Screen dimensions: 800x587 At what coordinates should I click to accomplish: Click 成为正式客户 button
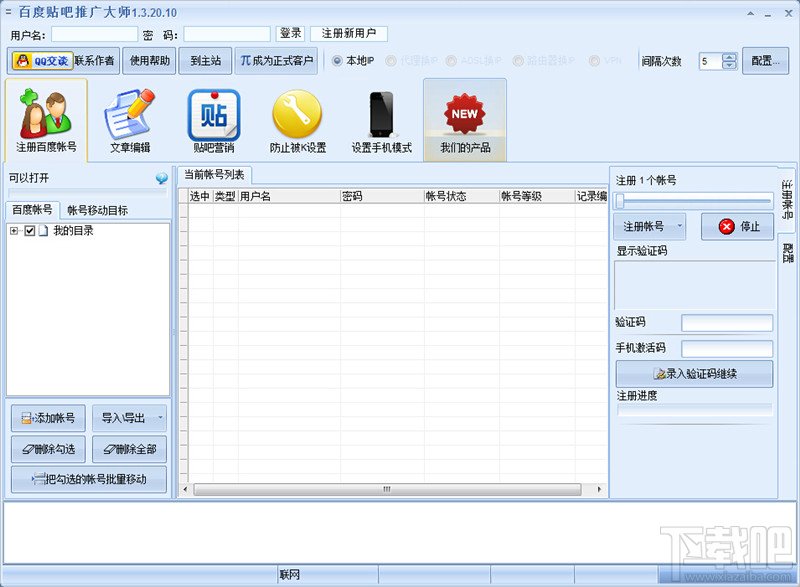[276, 61]
